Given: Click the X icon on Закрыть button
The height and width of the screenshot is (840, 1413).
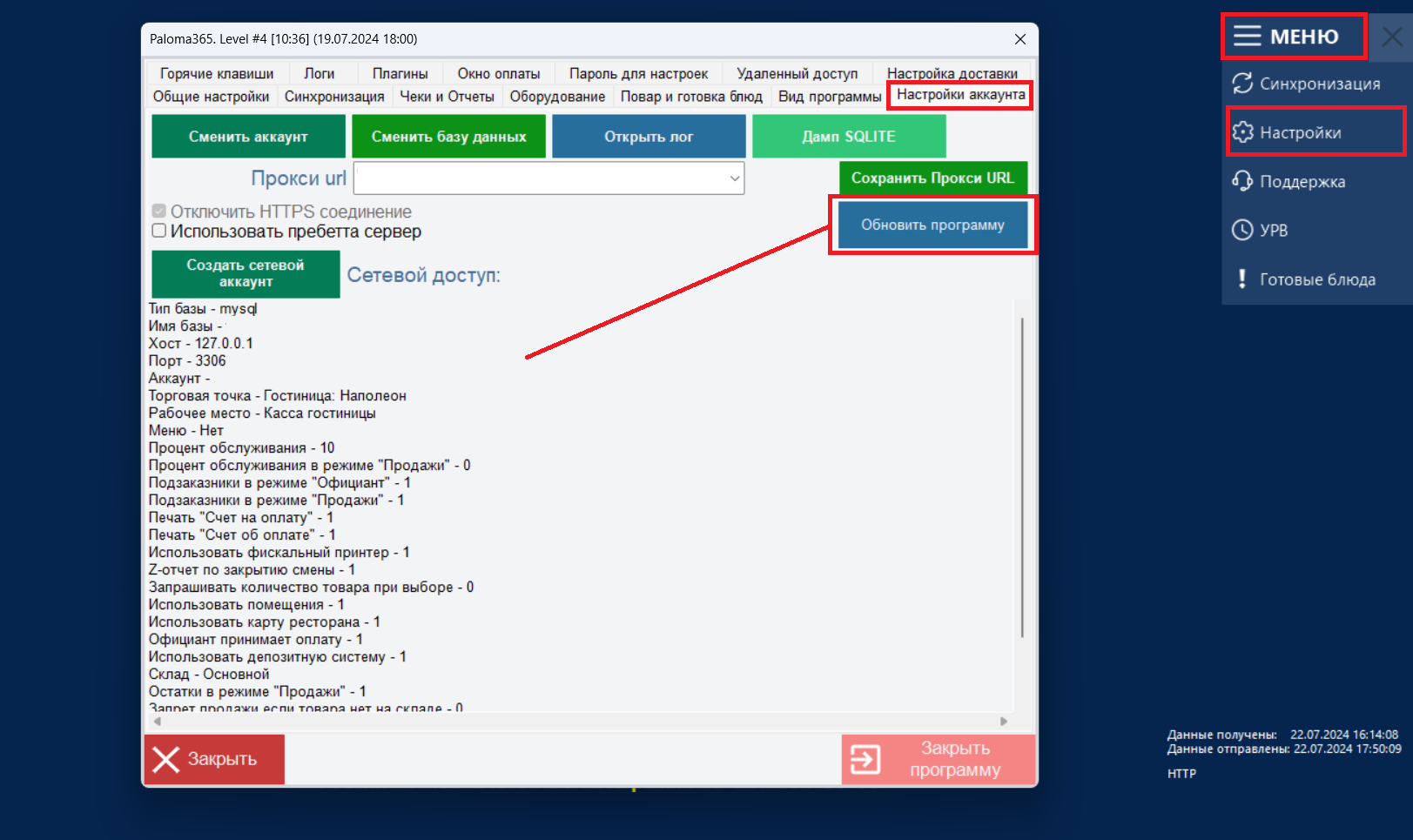Looking at the screenshot, I should pyautogui.click(x=166, y=759).
